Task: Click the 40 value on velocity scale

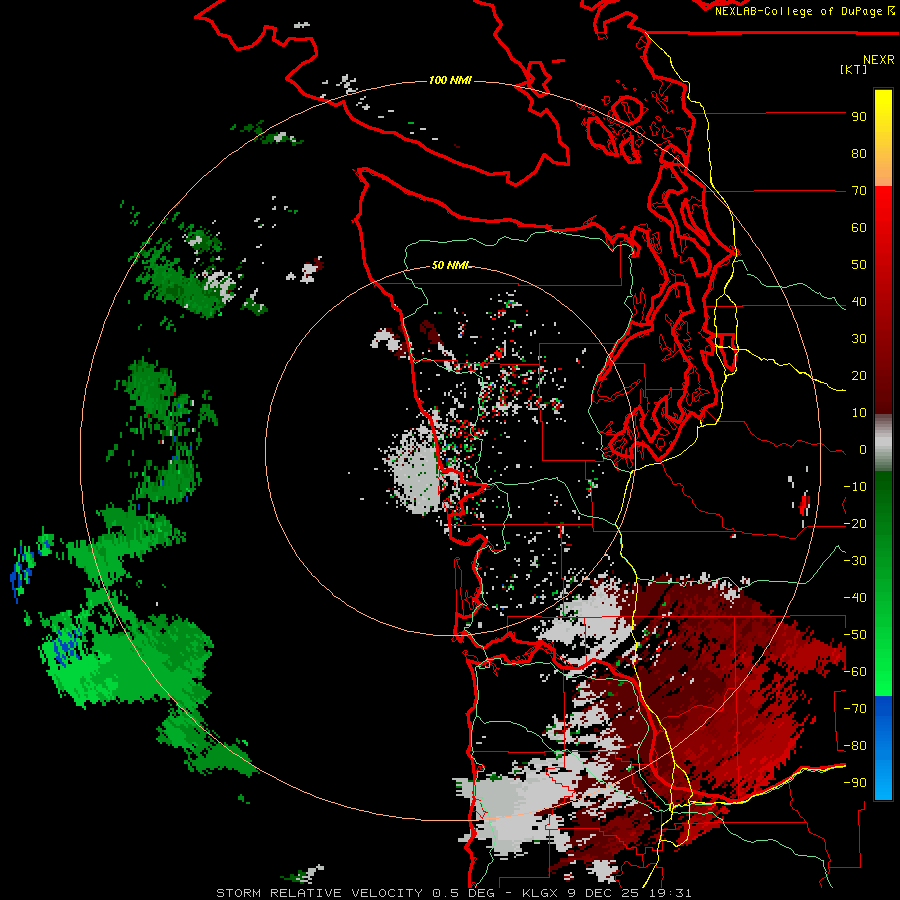Action: pos(859,302)
